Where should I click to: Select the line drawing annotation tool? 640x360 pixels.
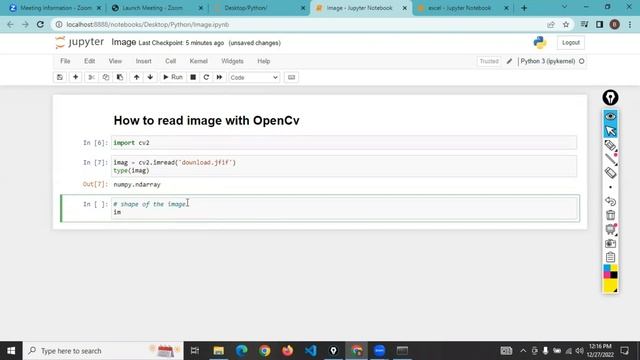click(x=610, y=159)
